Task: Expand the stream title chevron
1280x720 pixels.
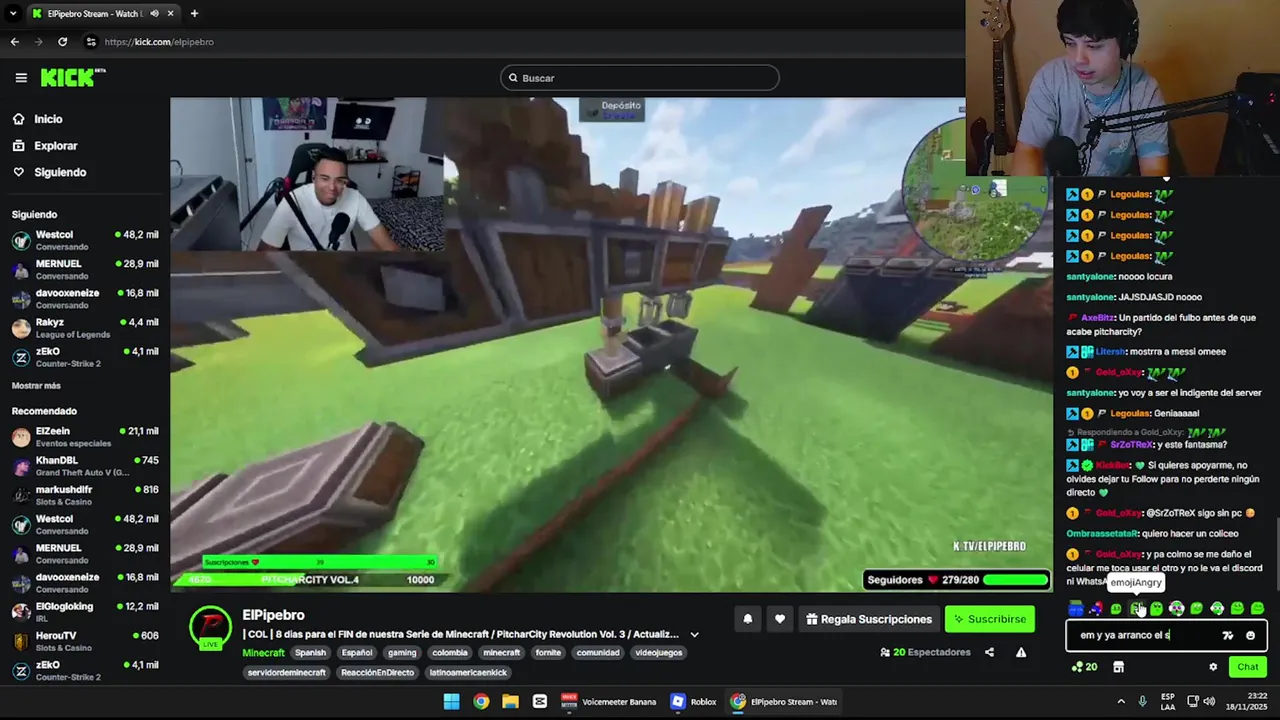Action: [x=694, y=634]
